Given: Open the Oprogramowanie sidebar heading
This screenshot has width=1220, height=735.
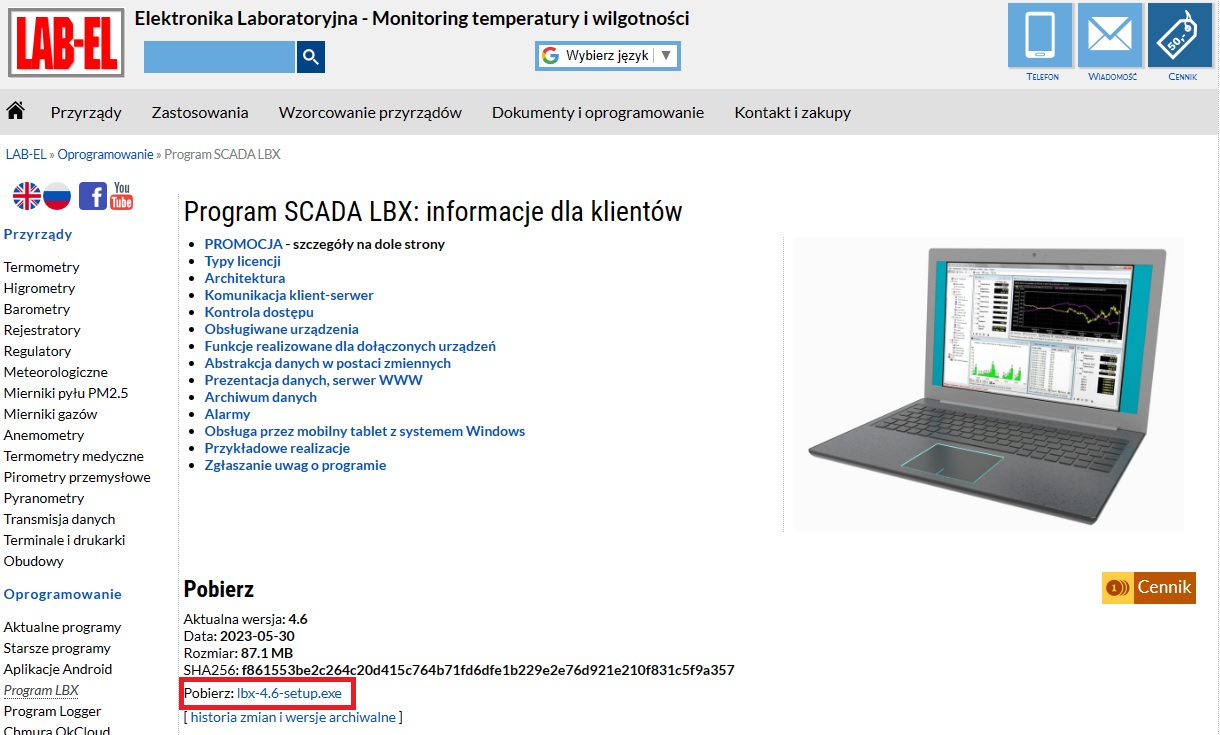Looking at the screenshot, I should [63, 594].
